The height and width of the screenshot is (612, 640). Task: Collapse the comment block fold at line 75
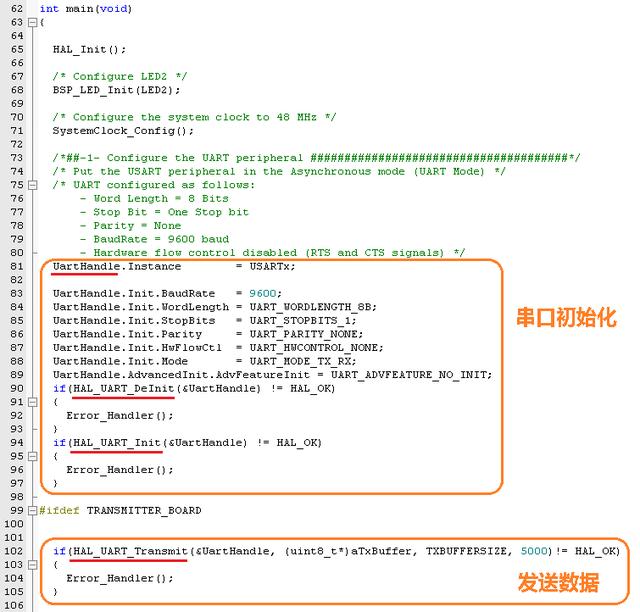tap(32, 185)
